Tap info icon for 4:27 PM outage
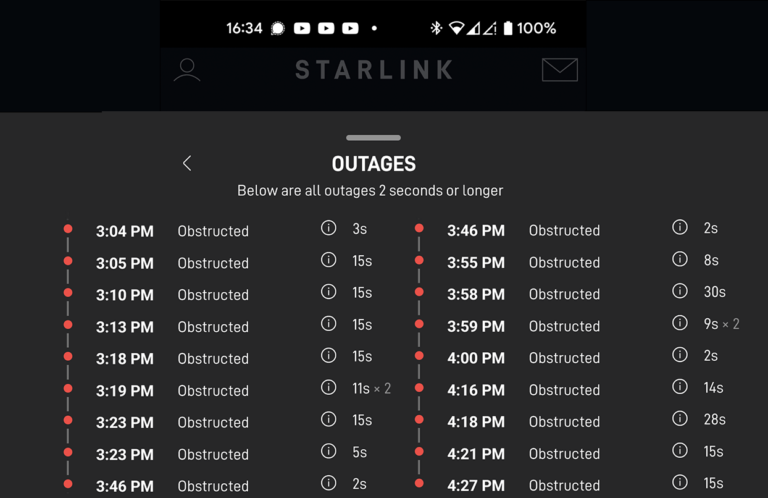 coord(680,484)
